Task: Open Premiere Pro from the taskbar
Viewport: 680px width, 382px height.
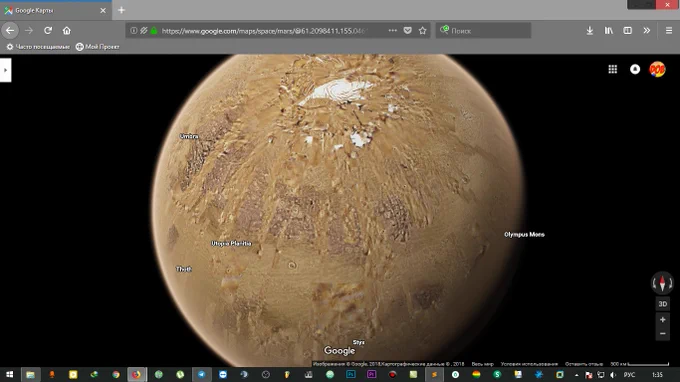Action: coord(372,375)
